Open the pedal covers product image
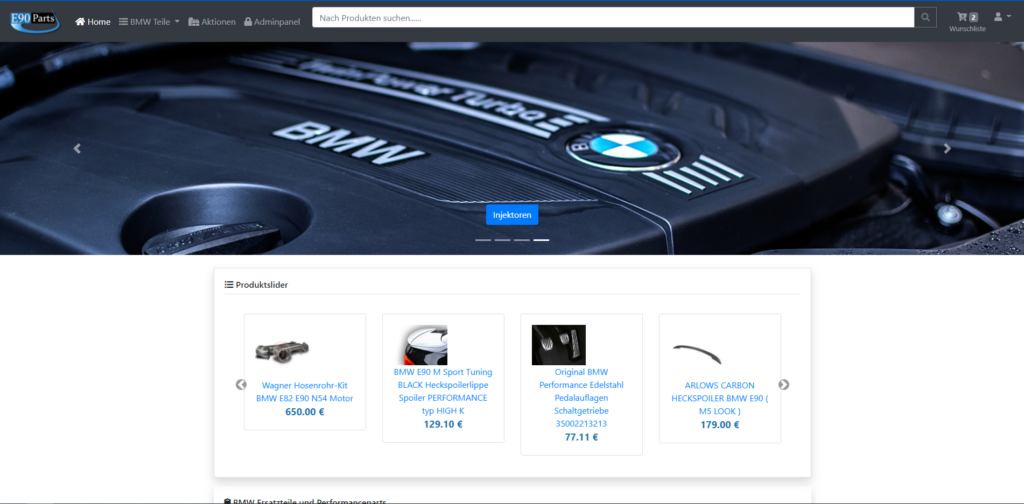This screenshot has width=1024, height=504. (558, 345)
